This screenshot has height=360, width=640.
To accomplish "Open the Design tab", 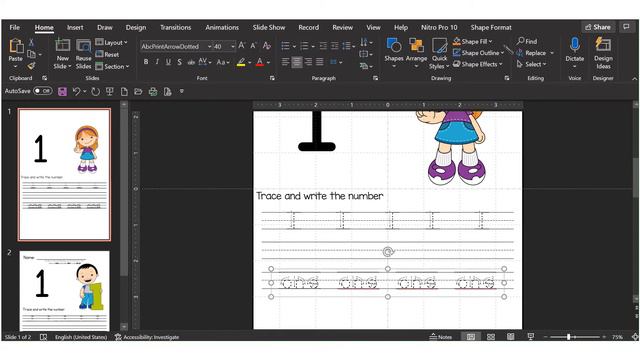I will pos(136,27).
